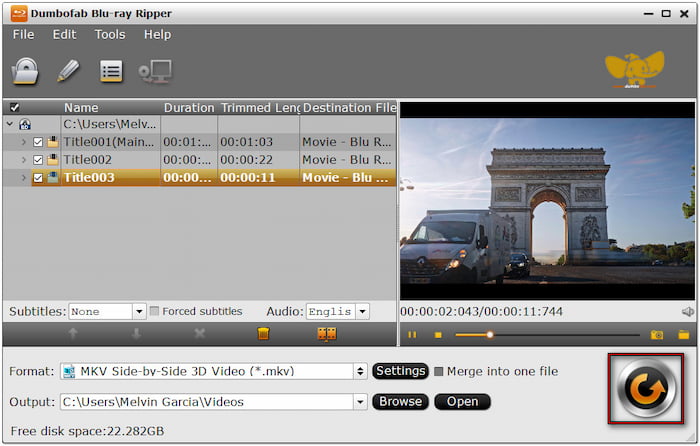Click the preview seek slider handle
The width and height of the screenshot is (700, 446).
pos(490,334)
